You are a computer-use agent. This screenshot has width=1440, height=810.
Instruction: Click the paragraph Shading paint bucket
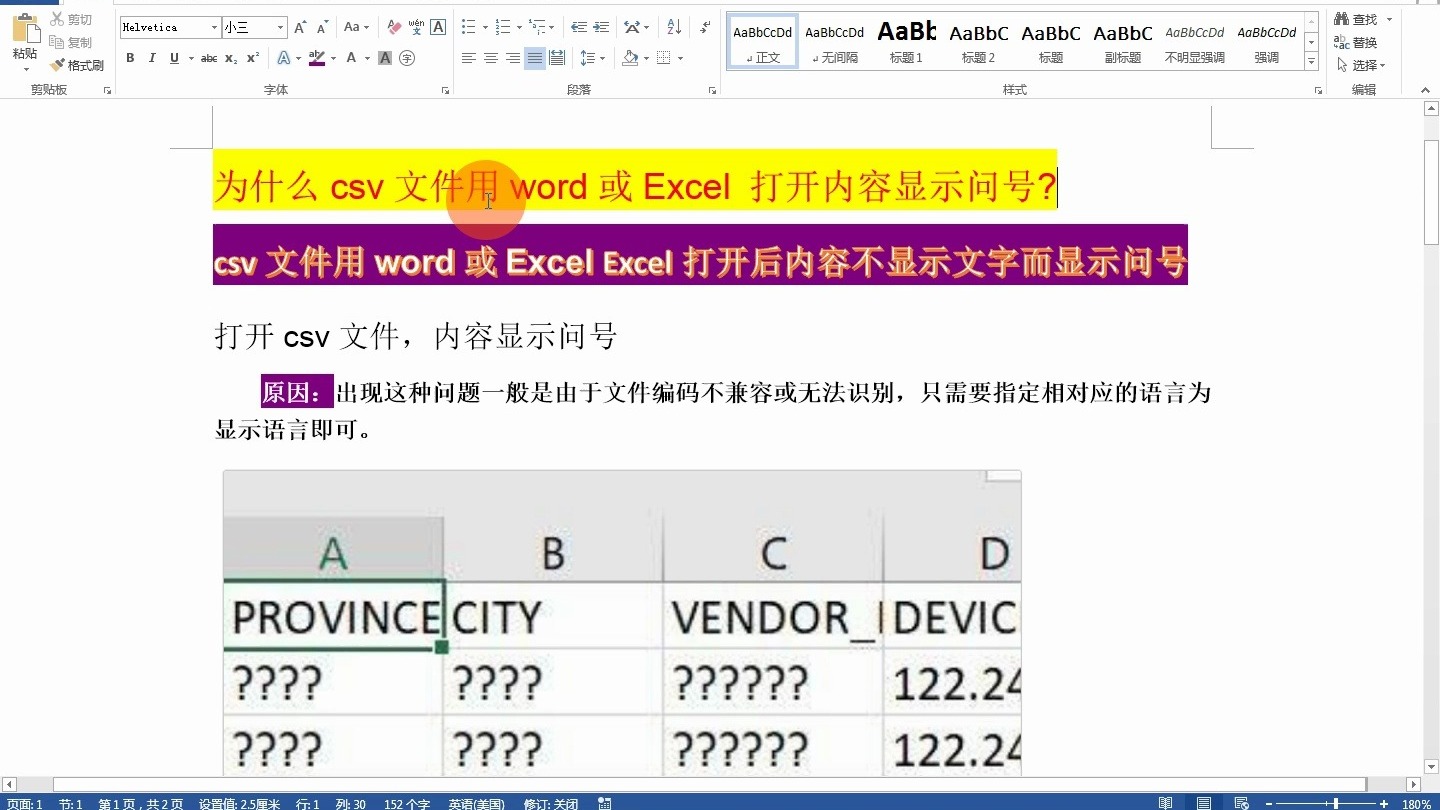pyautogui.click(x=630, y=58)
